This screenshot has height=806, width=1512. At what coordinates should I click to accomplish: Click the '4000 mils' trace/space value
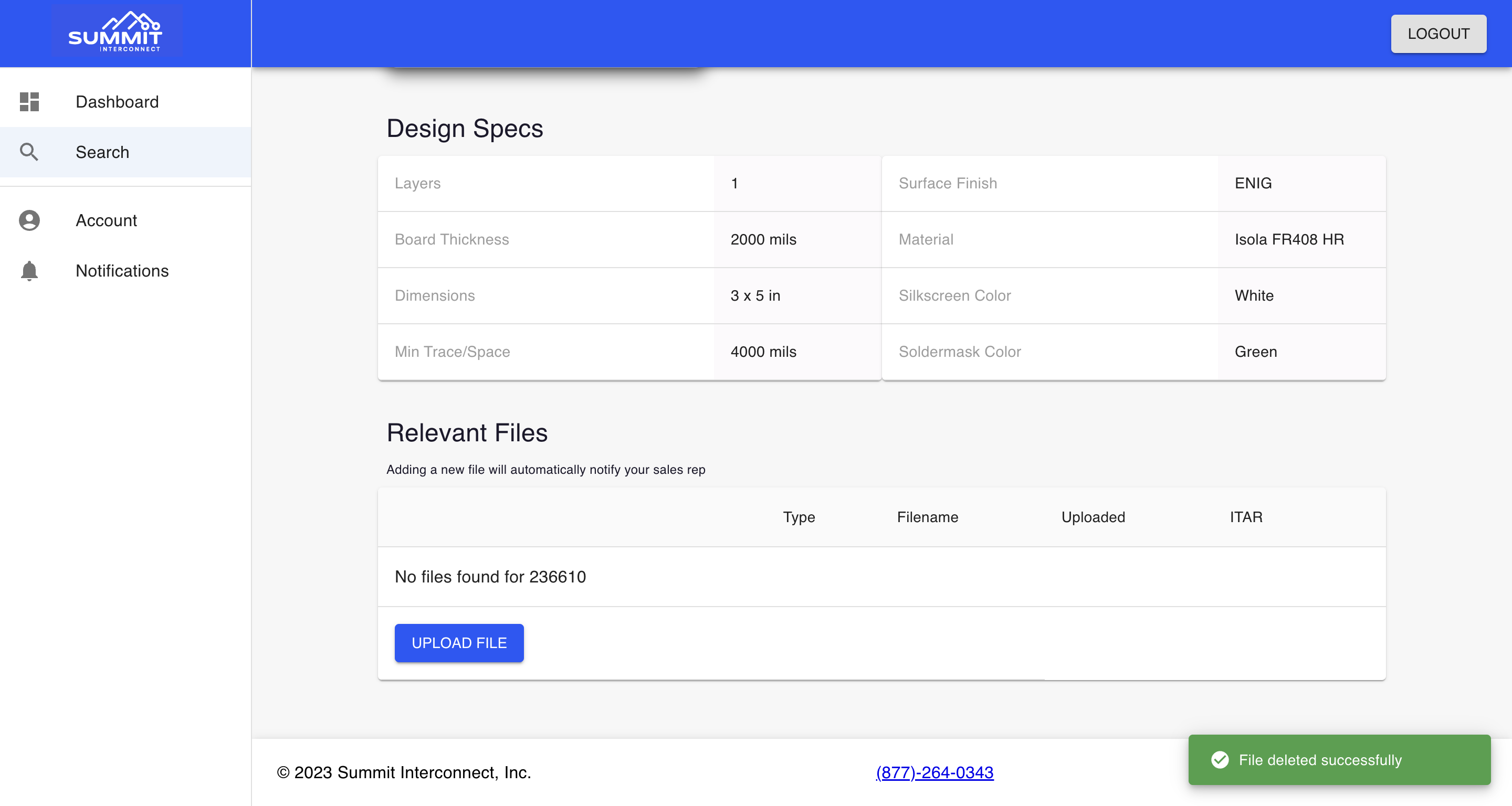click(x=763, y=352)
